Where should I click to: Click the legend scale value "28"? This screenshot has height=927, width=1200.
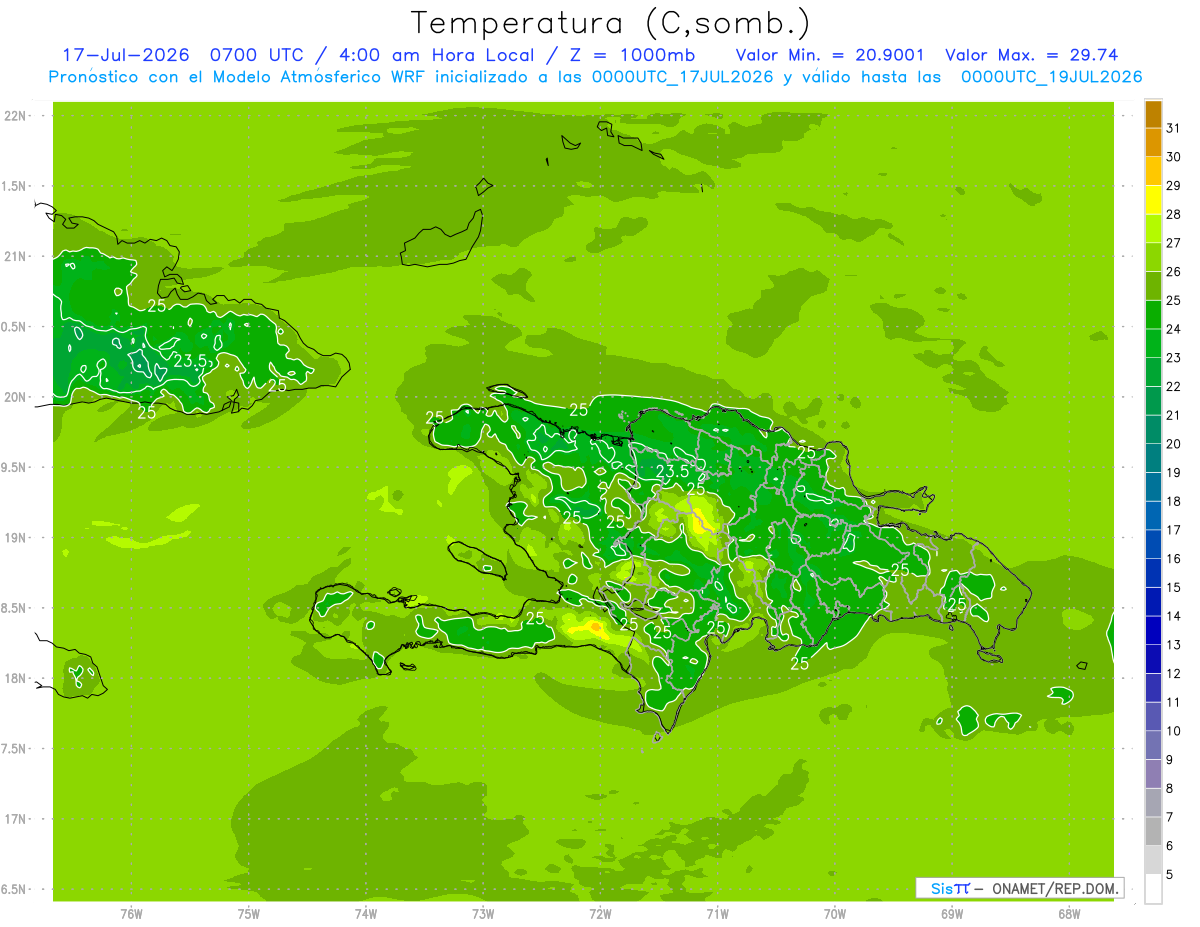coord(1174,214)
